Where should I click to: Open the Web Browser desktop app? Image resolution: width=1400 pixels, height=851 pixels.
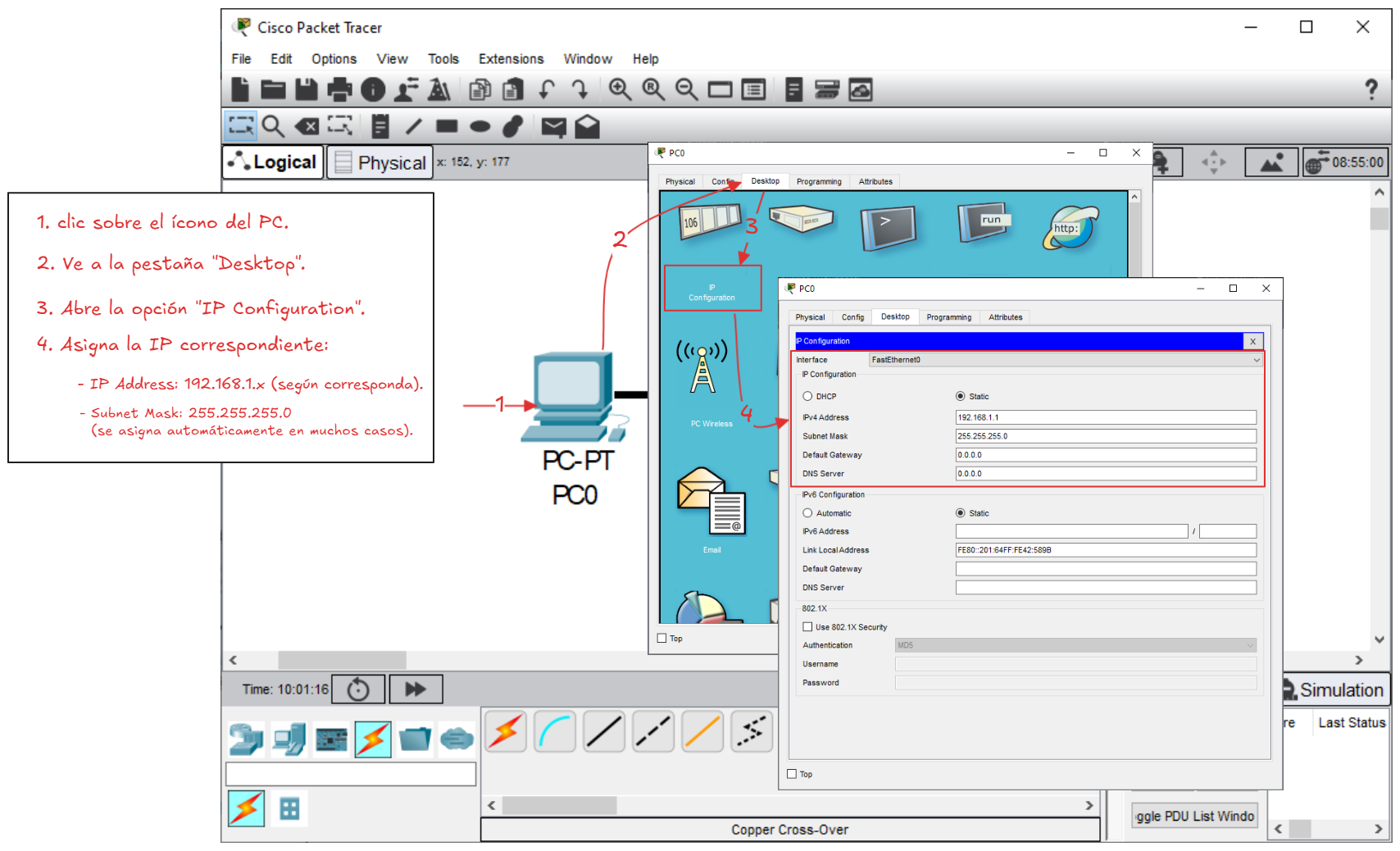(1070, 226)
